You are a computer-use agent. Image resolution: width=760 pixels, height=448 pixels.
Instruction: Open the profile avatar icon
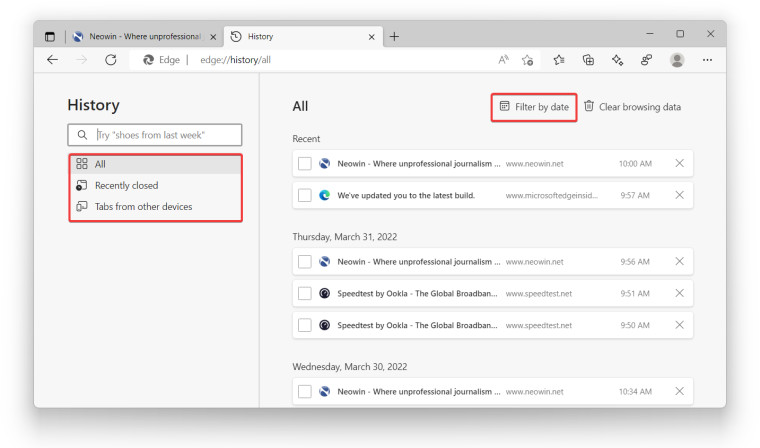pos(677,60)
